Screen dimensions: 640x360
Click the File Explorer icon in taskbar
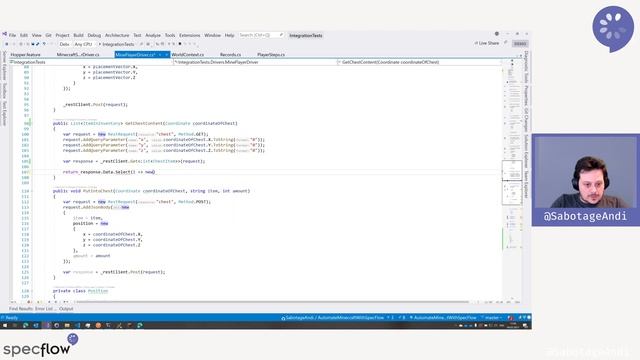[x=67, y=325]
